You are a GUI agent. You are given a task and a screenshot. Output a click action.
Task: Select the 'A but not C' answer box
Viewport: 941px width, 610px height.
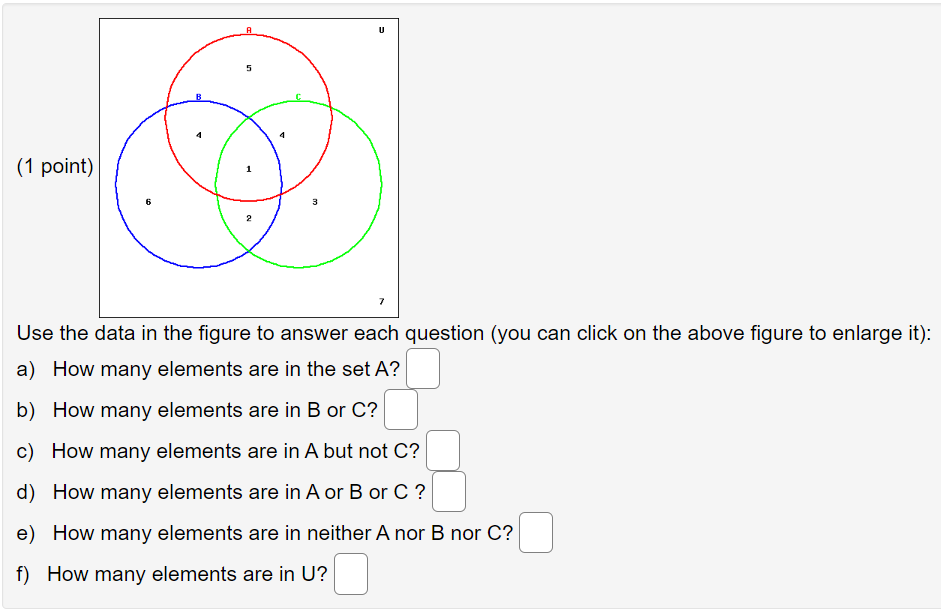click(443, 451)
